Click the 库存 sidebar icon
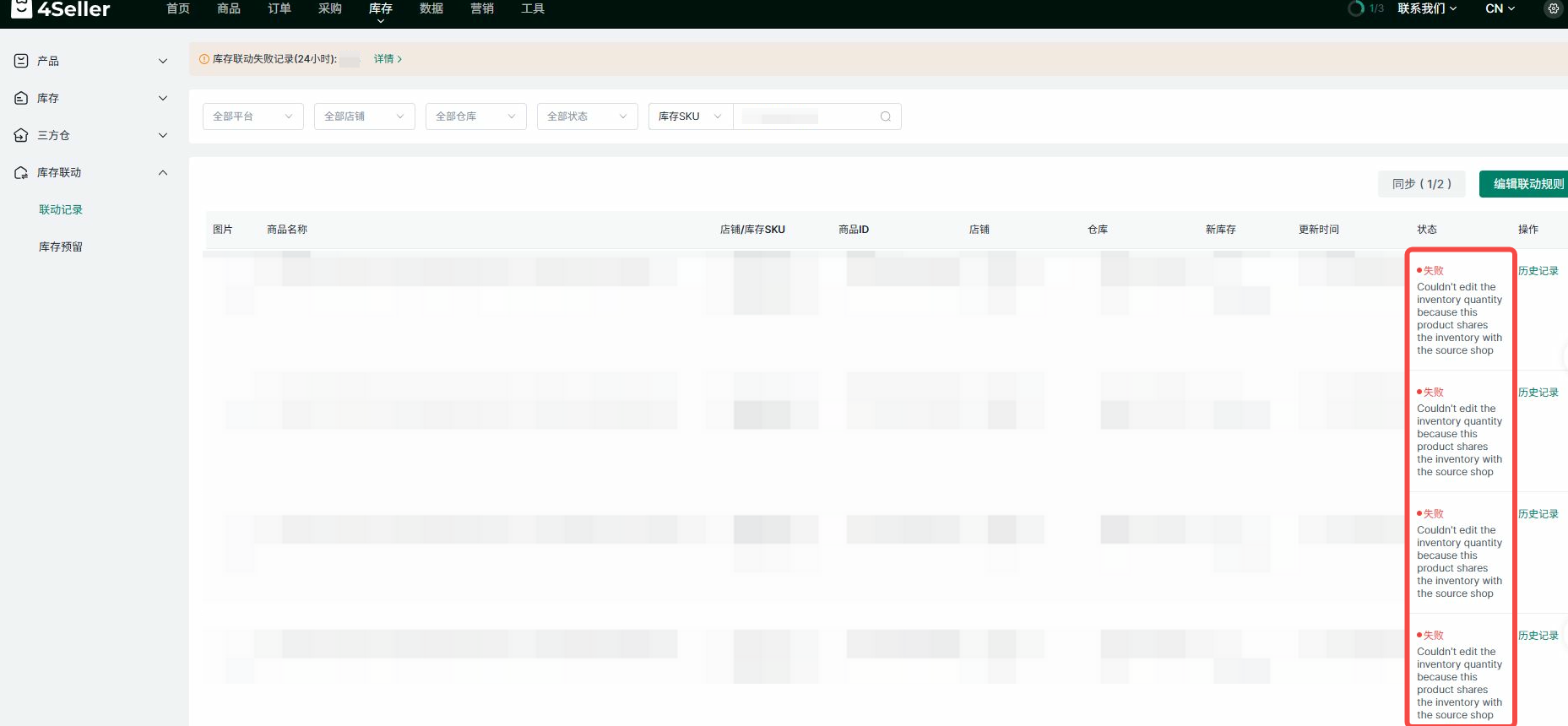This screenshot has height=726, width=1568. [x=21, y=98]
